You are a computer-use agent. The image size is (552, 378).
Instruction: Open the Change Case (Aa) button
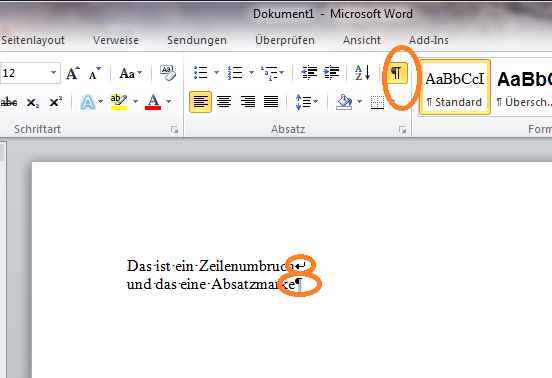(127, 73)
